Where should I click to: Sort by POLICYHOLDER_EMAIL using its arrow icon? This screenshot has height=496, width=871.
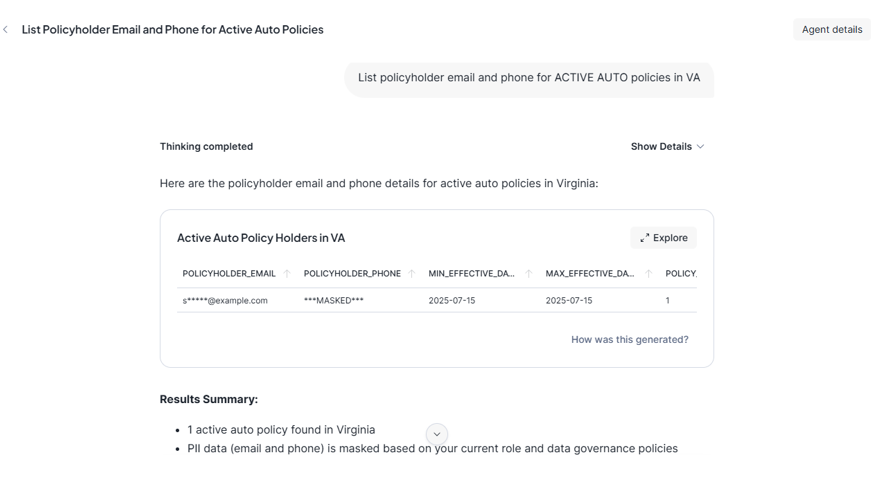[287, 274]
